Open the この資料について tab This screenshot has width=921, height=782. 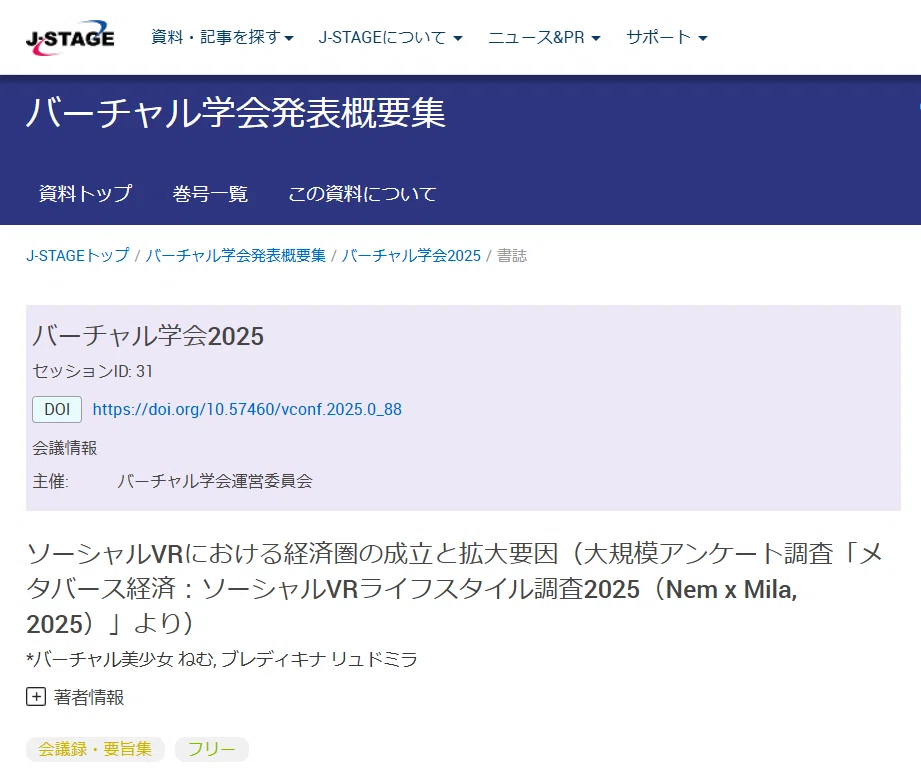362,193
